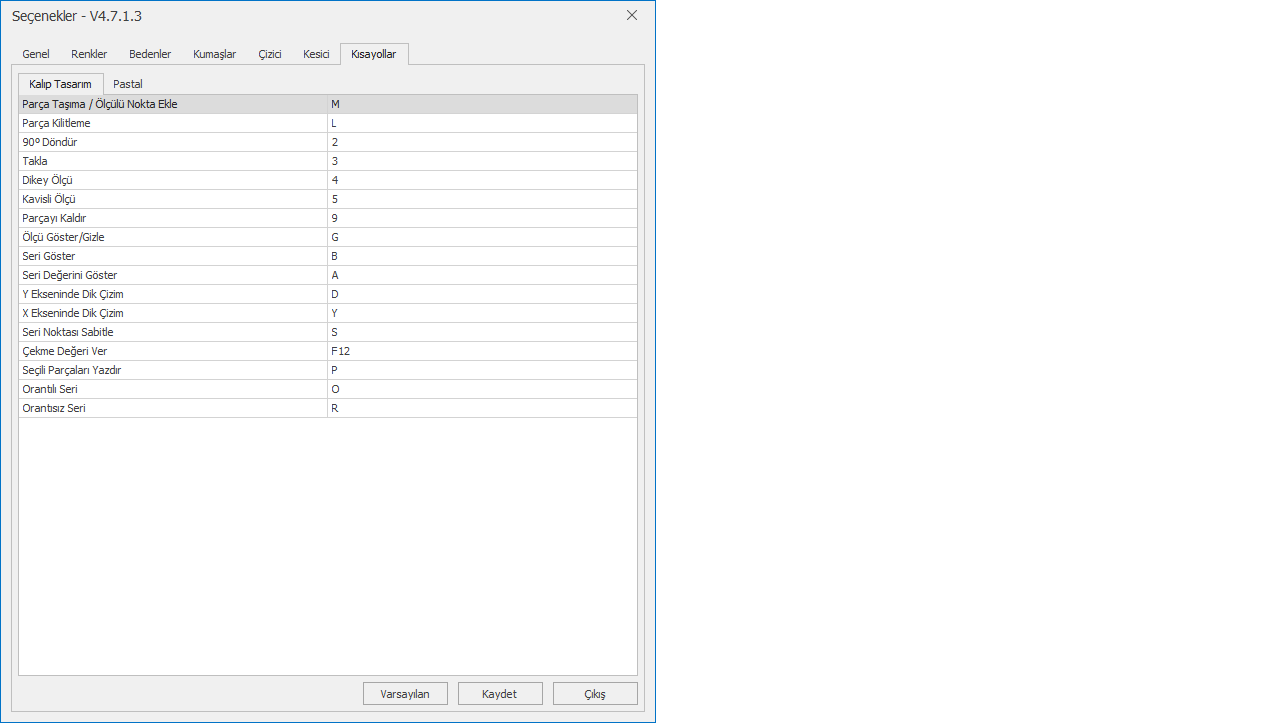
Task: Open the Çizici tab
Action: click(x=270, y=54)
